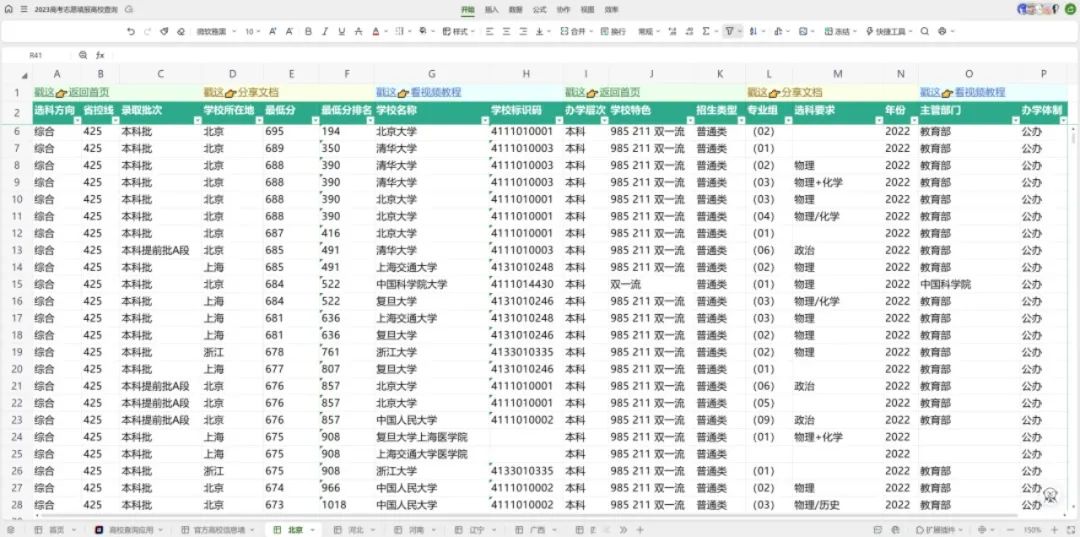Click the Redo arrow icon
Image resolution: width=1080 pixels, height=537 pixels.
click(x=147, y=32)
